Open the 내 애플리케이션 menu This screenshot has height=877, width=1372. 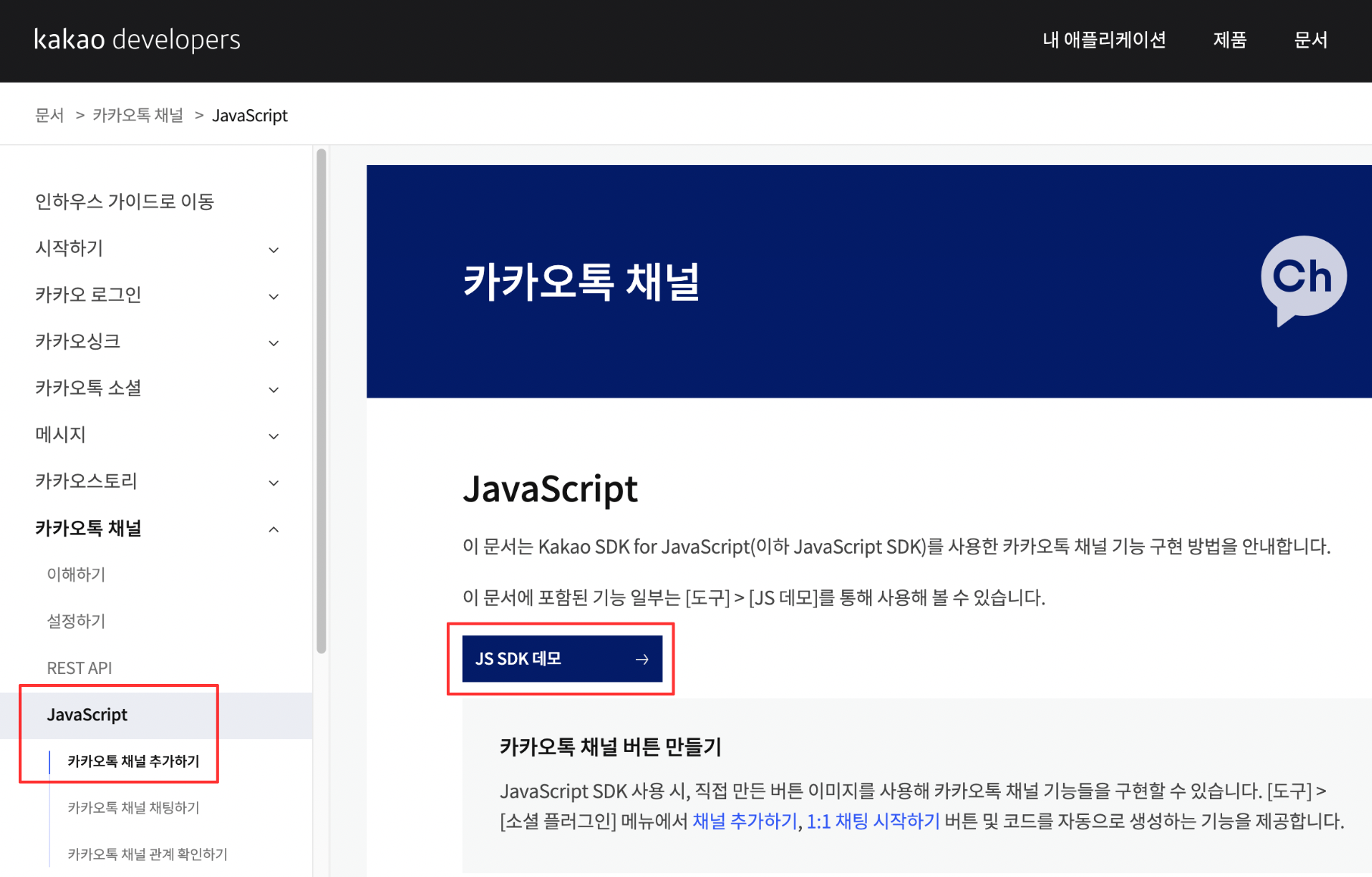point(1104,39)
